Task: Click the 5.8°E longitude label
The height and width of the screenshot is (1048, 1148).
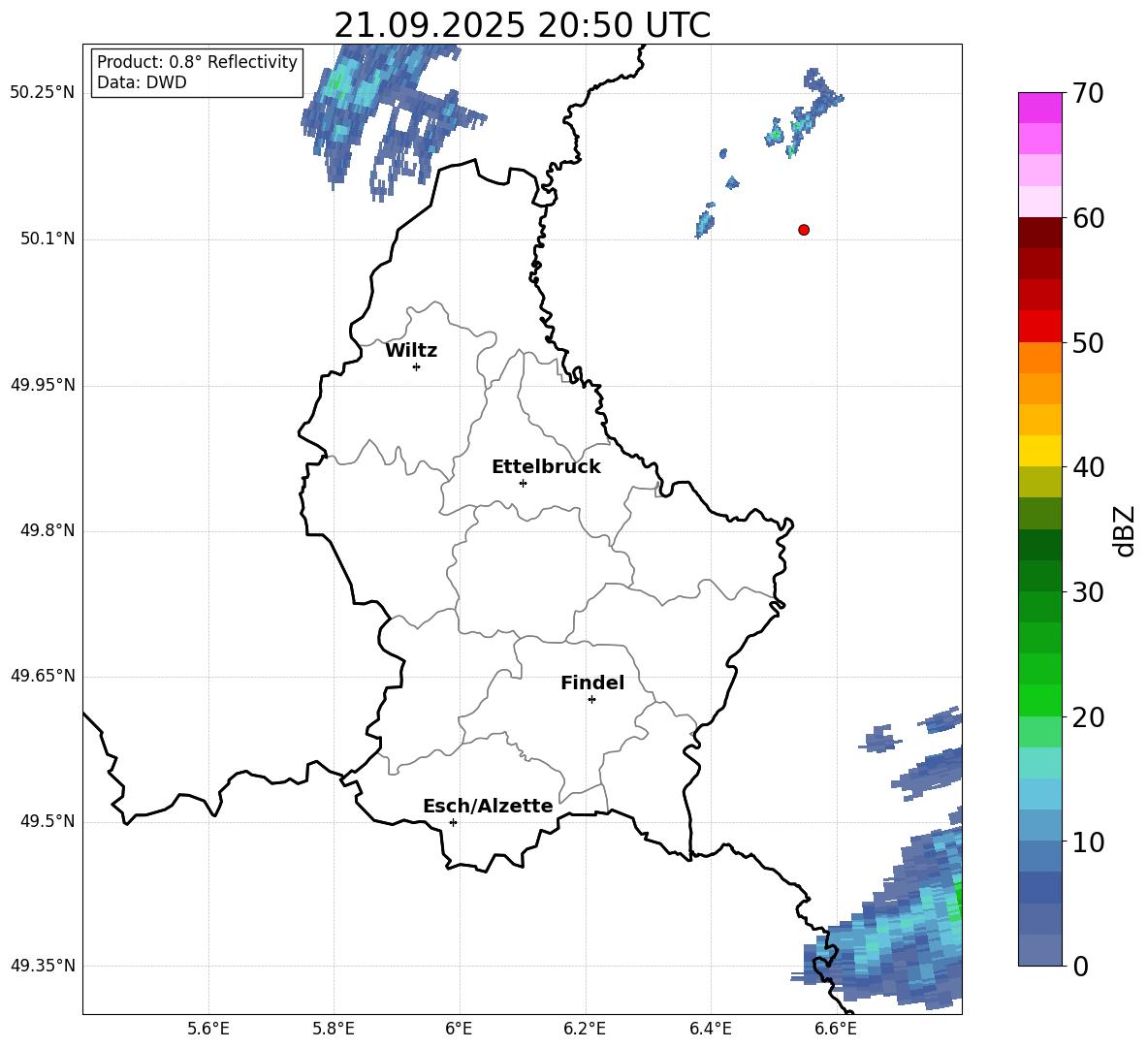Action: (334, 1029)
